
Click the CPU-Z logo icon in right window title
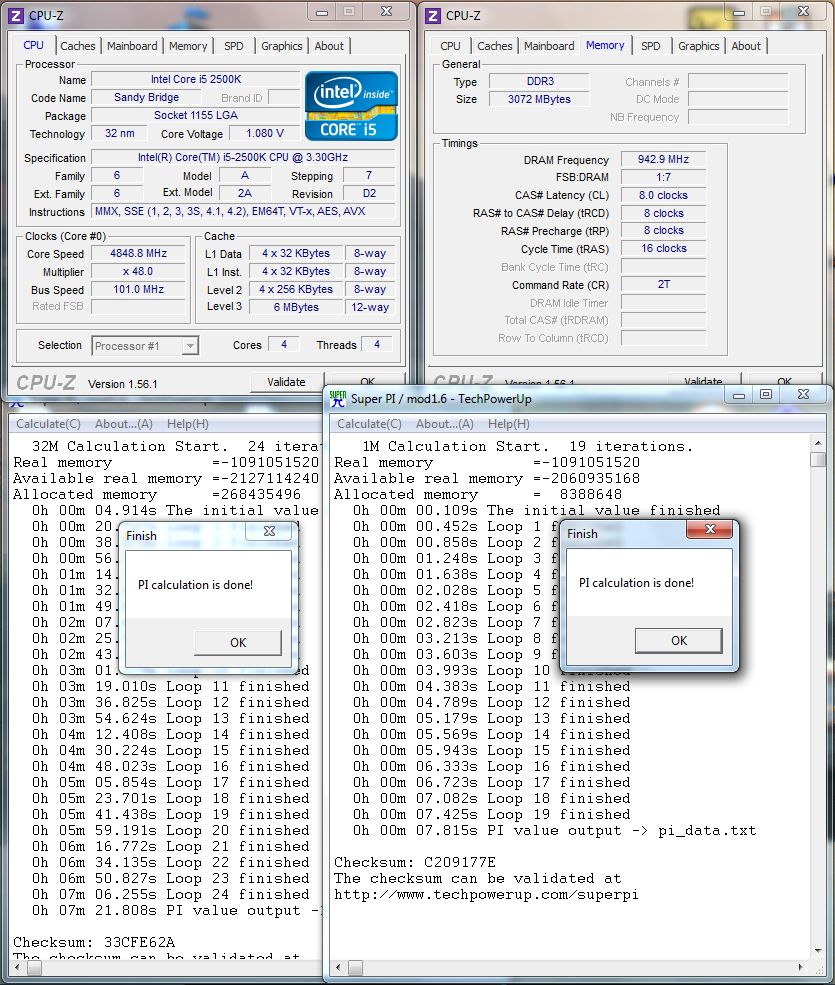point(433,16)
